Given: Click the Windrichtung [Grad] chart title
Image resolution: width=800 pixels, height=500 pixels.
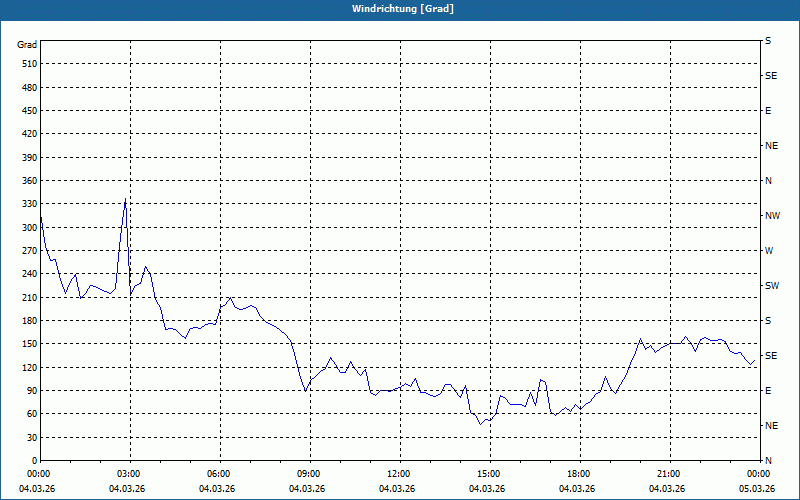Looking at the screenshot, I should (399, 9).
